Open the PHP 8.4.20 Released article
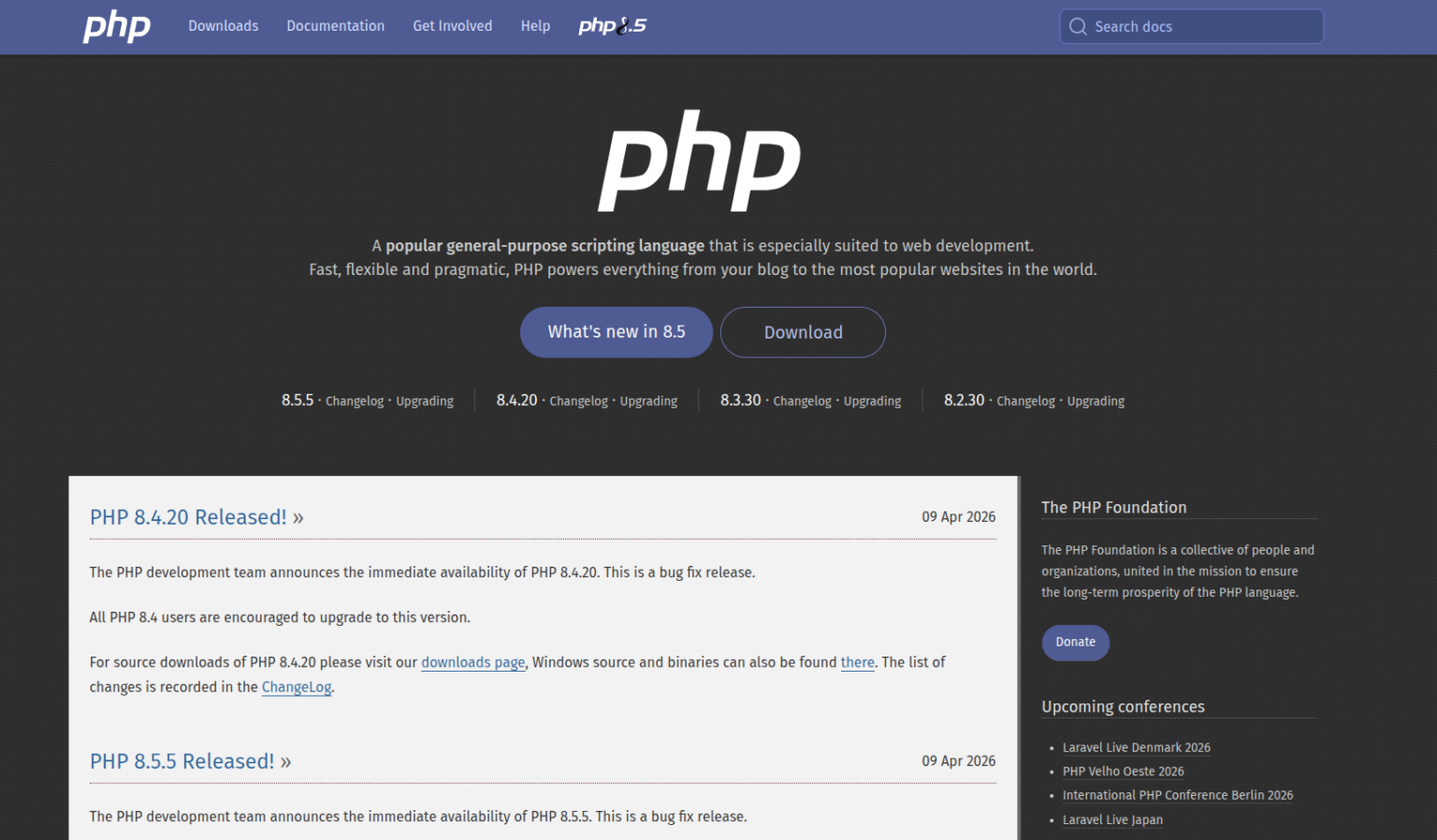 (188, 516)
